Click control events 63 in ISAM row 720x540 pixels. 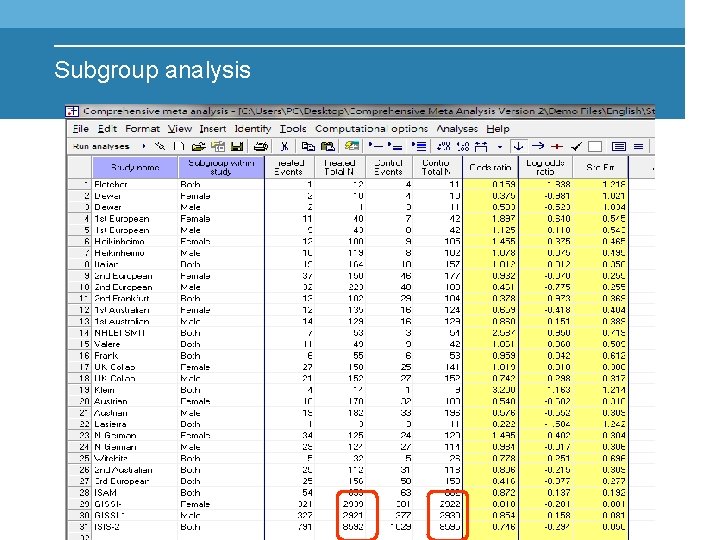[388, 493]
